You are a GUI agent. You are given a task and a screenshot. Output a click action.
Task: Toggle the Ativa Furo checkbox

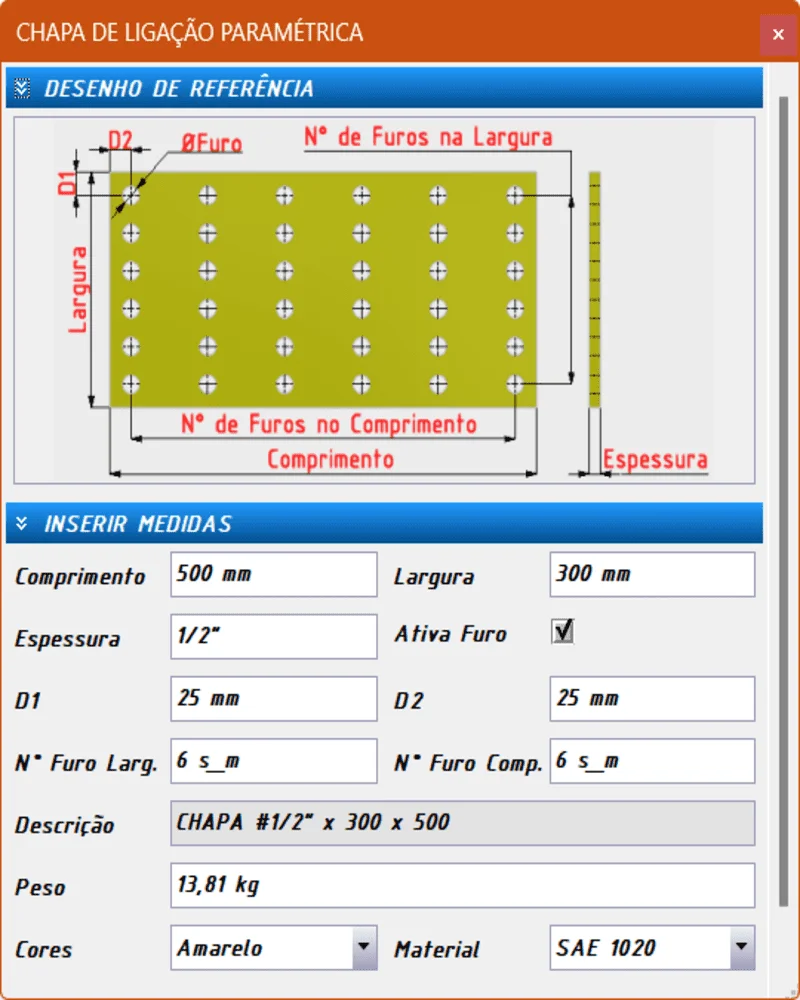coord(564,632)
